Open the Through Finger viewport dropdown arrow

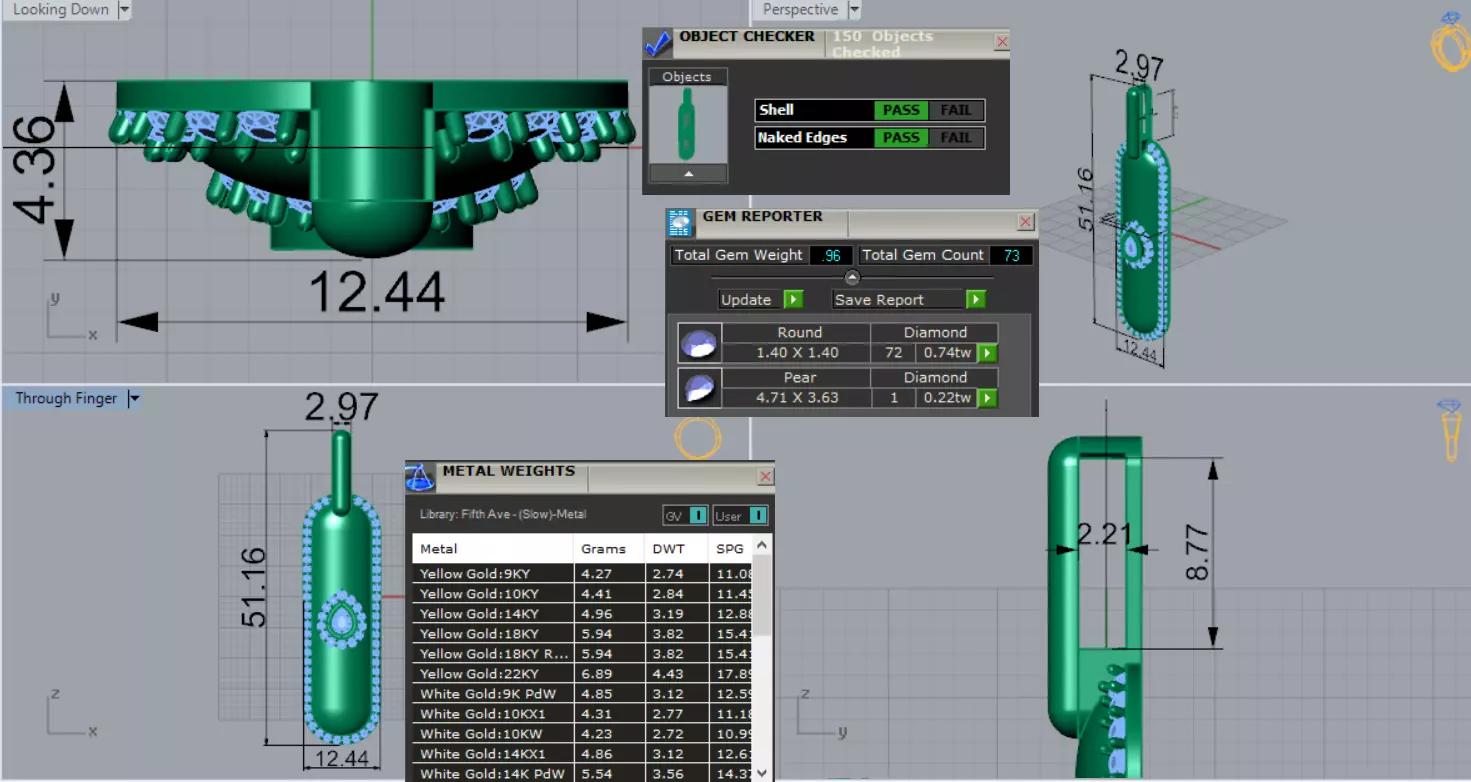pyautogui.click(x=134, y=398)
